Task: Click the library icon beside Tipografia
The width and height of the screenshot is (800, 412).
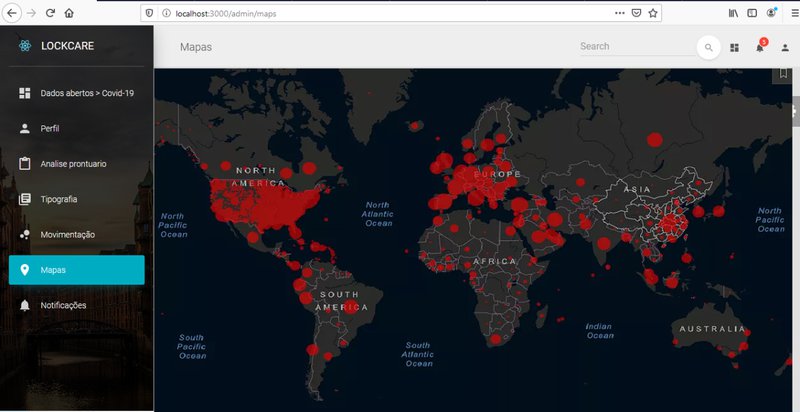Action: click(x=24, y=199)
